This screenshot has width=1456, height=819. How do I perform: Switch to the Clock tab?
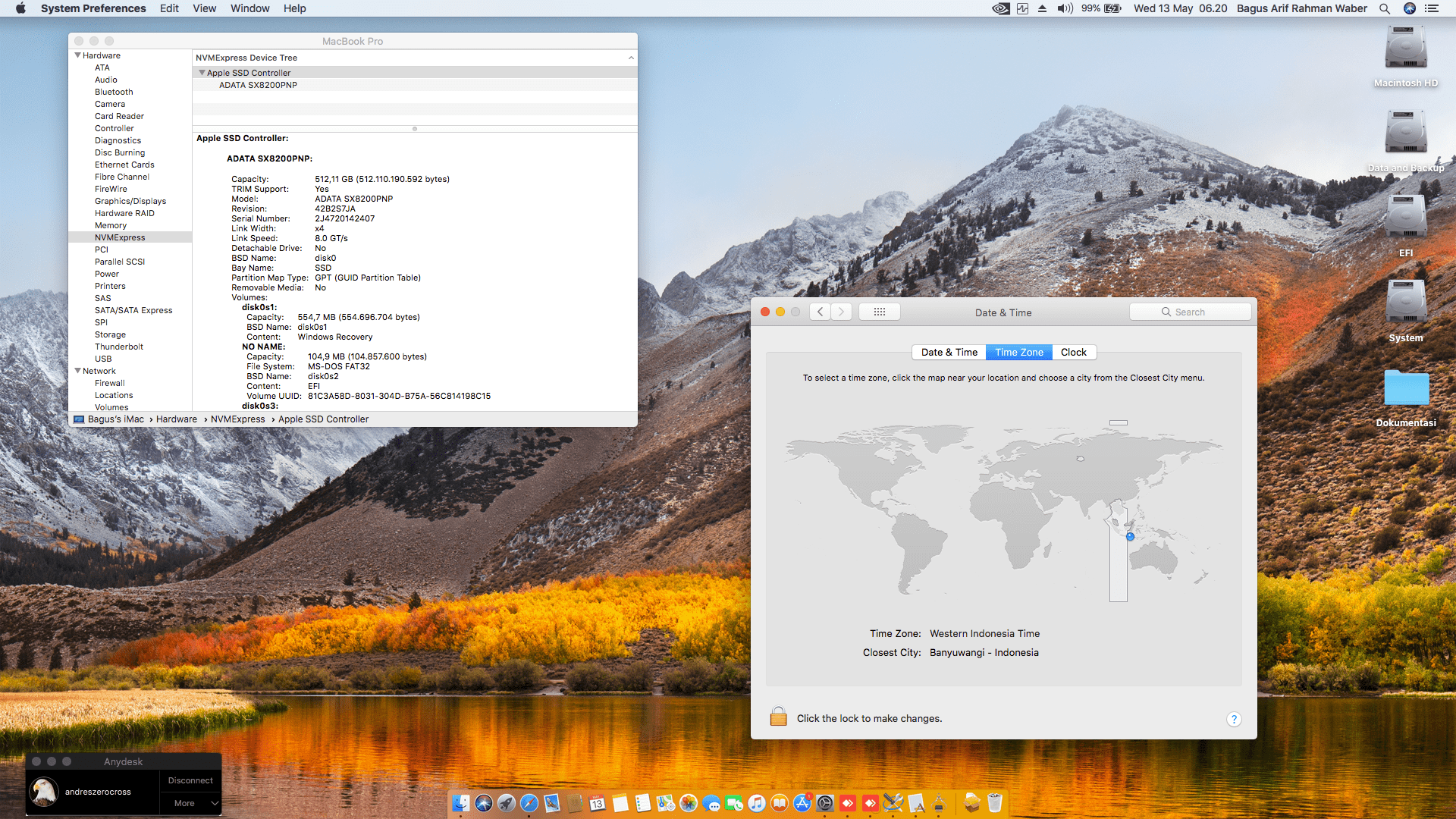[1073, 352]
